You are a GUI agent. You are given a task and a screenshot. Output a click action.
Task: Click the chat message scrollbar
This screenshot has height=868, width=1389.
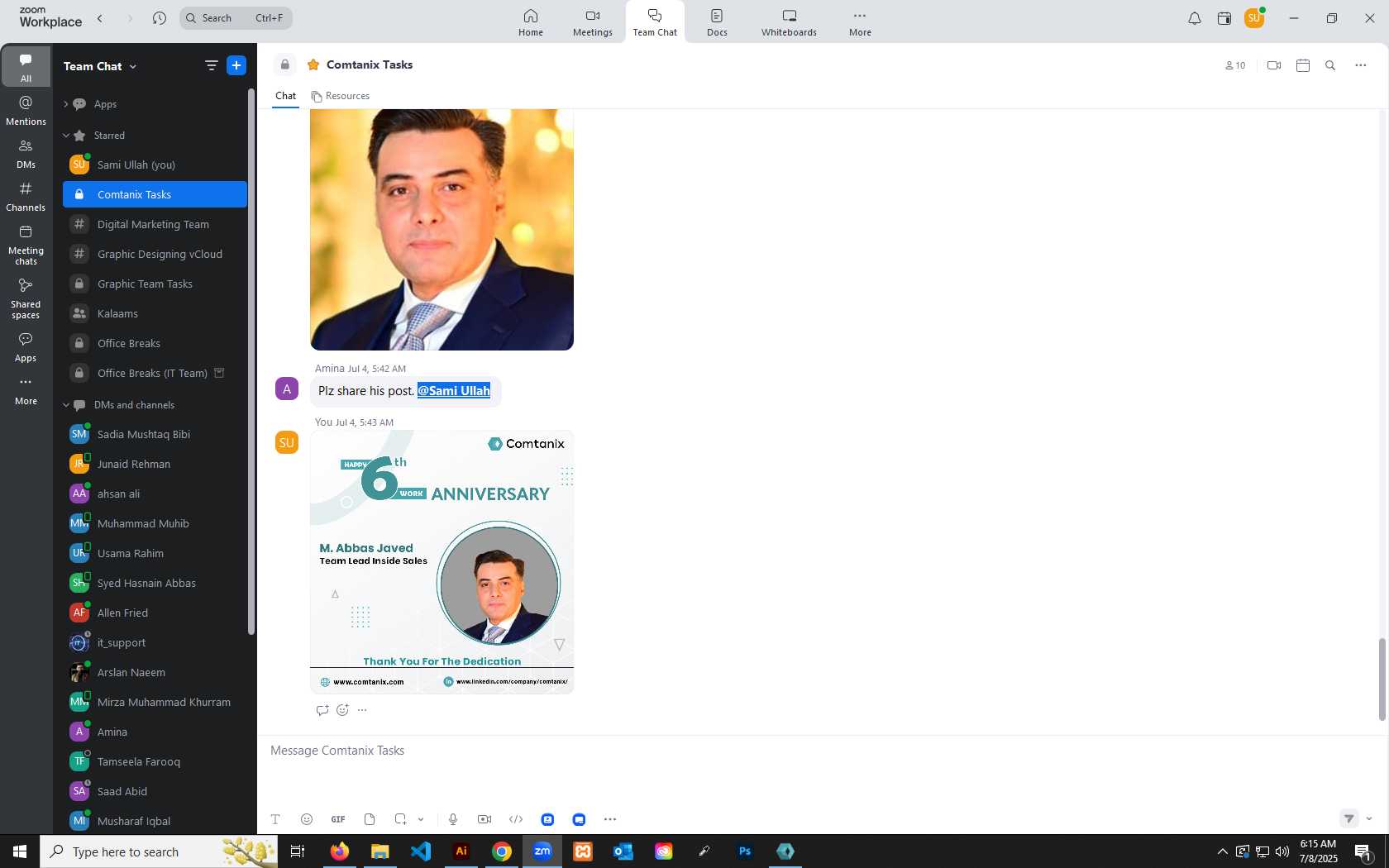click(1382, 680)
